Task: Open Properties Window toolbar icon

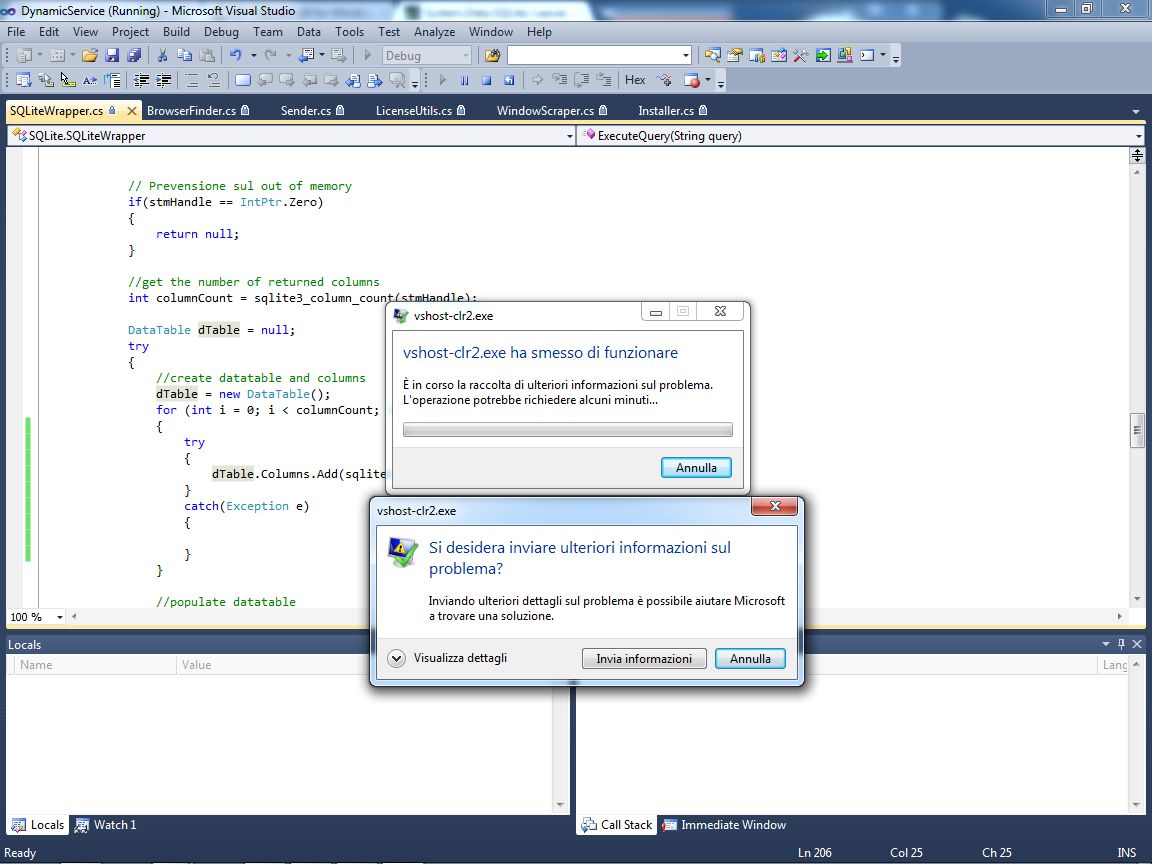Action: click(735, 55)
